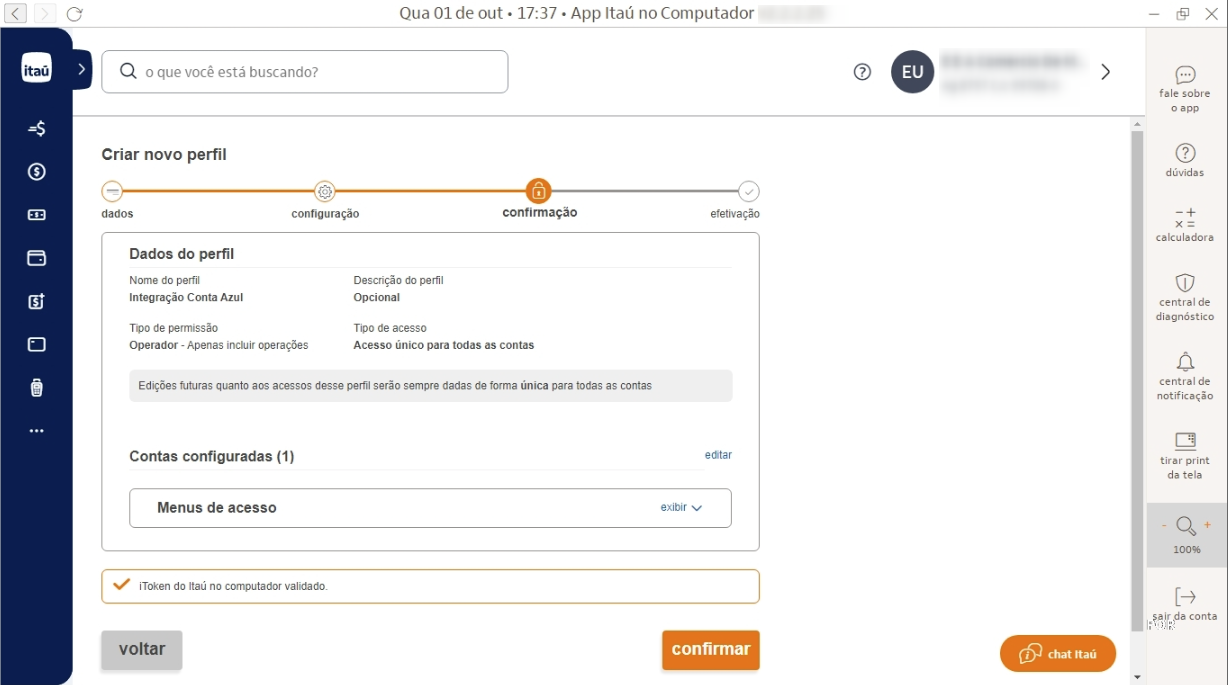Decrease zoom with the minus control
Viewport: 1228px width, 685px height.
(x=1164, y=524)
